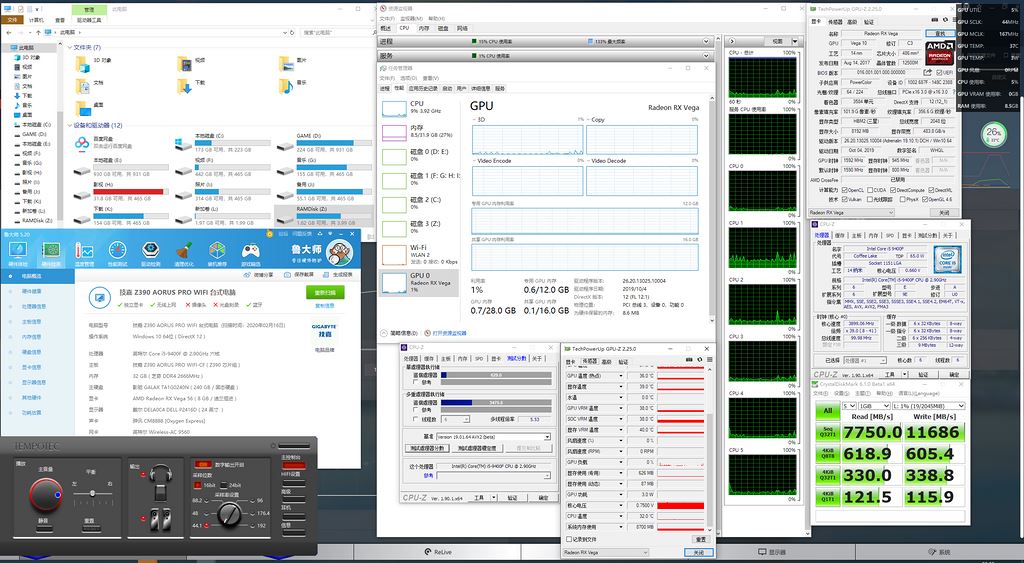The width and height of the screenshot is (1024, 563).
Task: Click the green rescan button in Lu Master
Action: 325,293
